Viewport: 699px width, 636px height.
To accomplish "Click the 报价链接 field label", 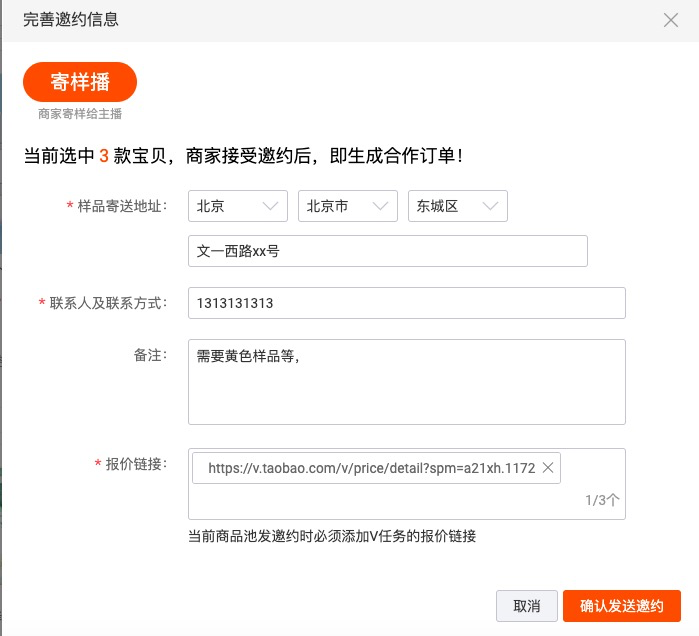I will (x=136, y=464).
